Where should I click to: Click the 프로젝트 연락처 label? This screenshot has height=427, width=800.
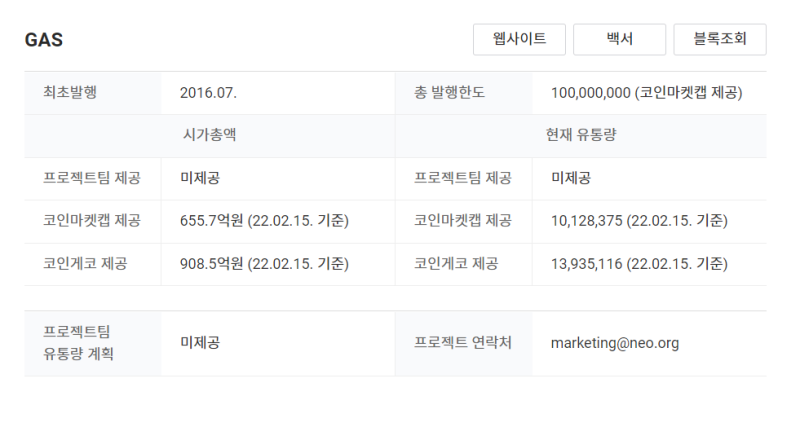(x=462, y=343)
